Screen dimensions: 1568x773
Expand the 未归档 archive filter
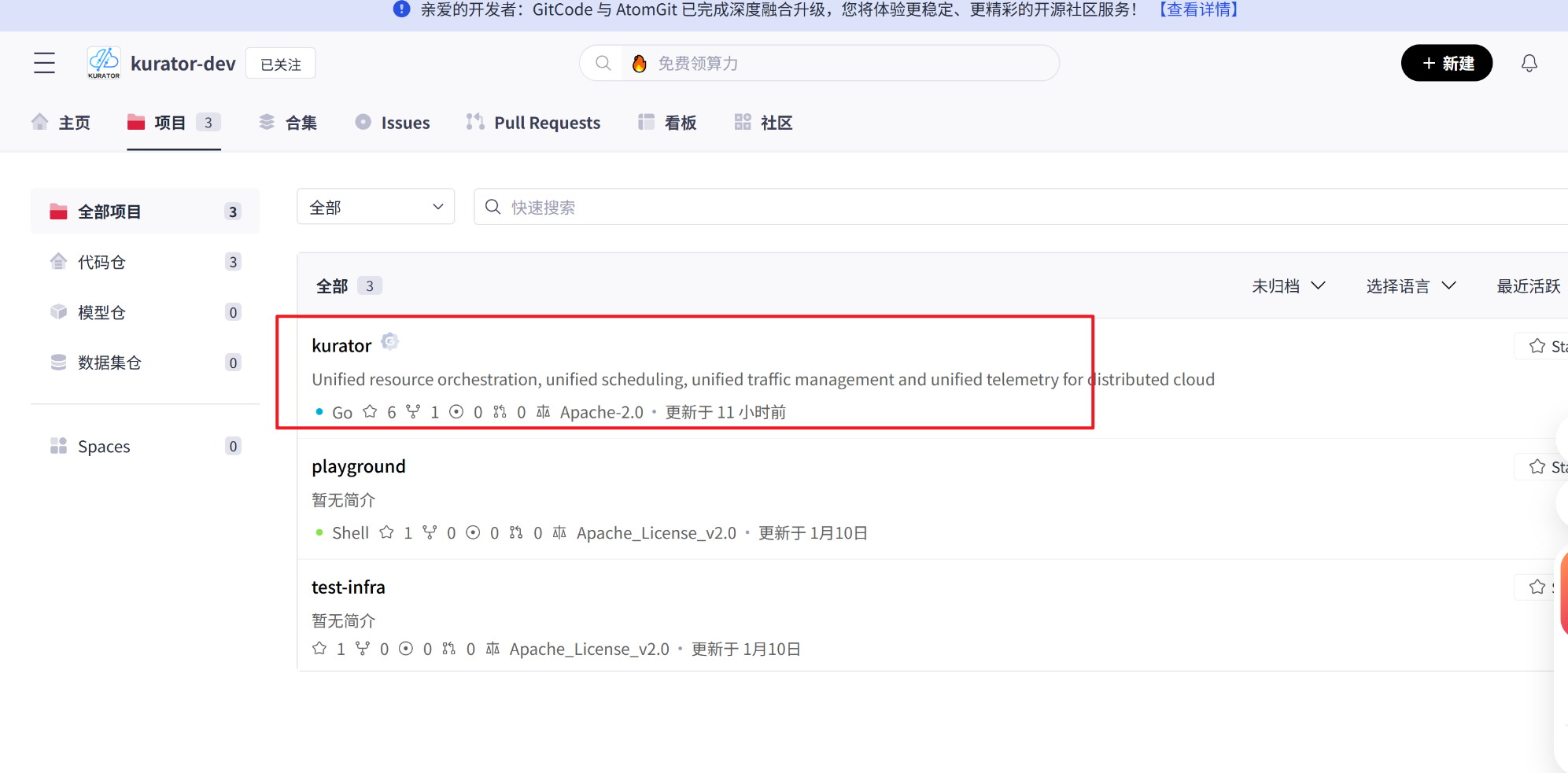pos(1289,286)
